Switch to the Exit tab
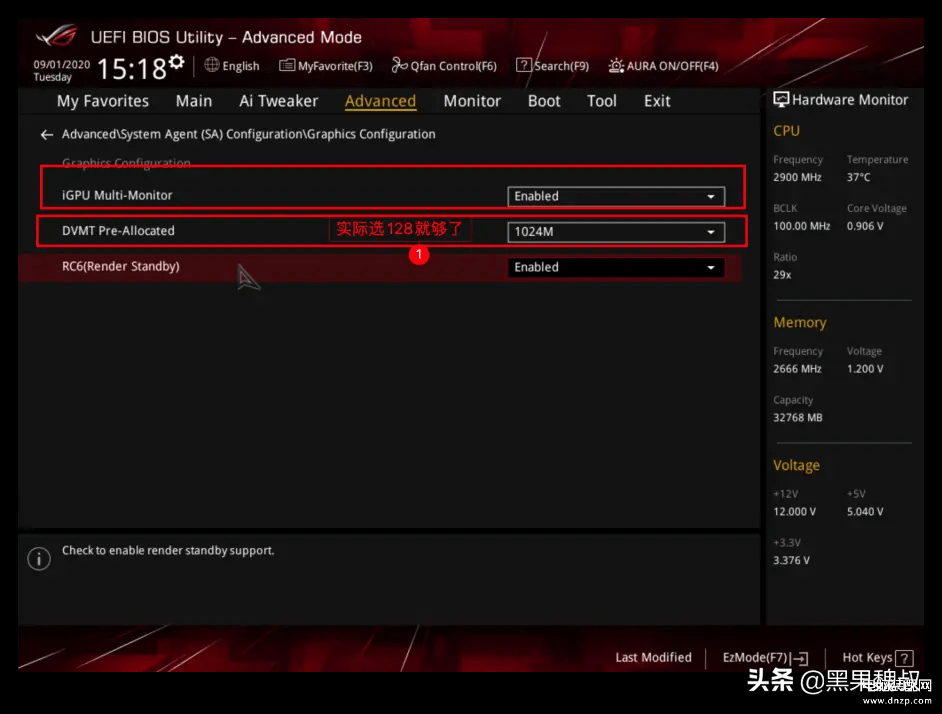Image resolution: width=942 pixels, height=714 pixels. coord(657,101)
